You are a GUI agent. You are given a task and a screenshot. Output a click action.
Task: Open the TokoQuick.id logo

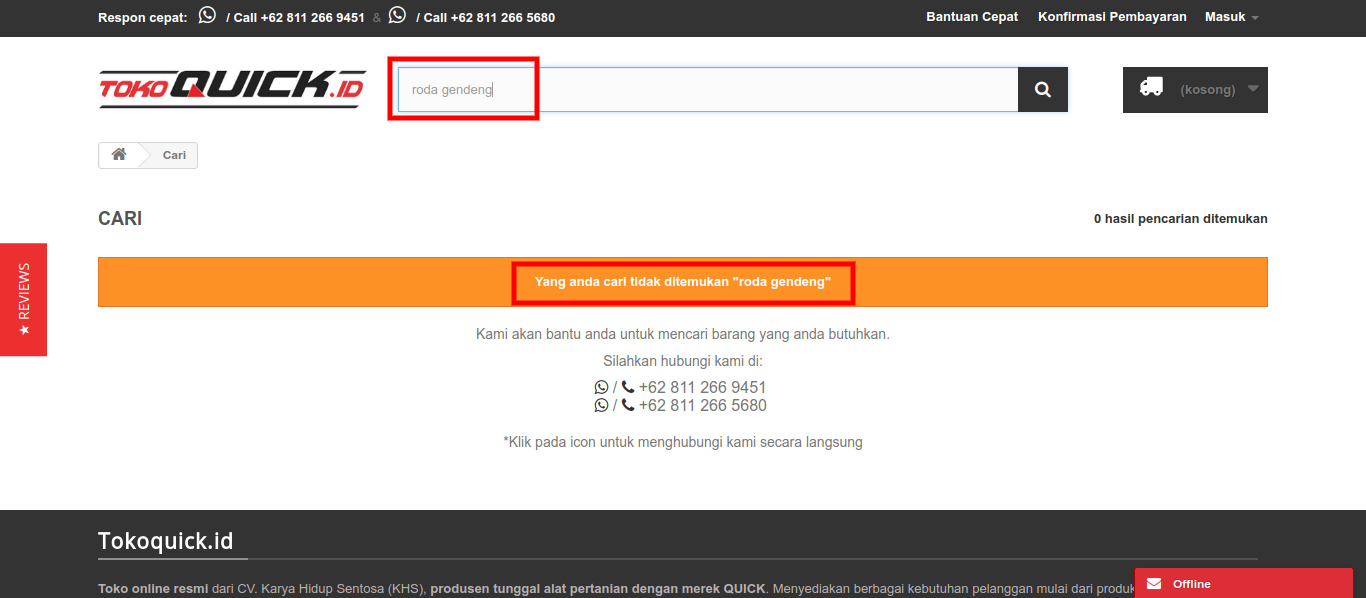[232, 89]
